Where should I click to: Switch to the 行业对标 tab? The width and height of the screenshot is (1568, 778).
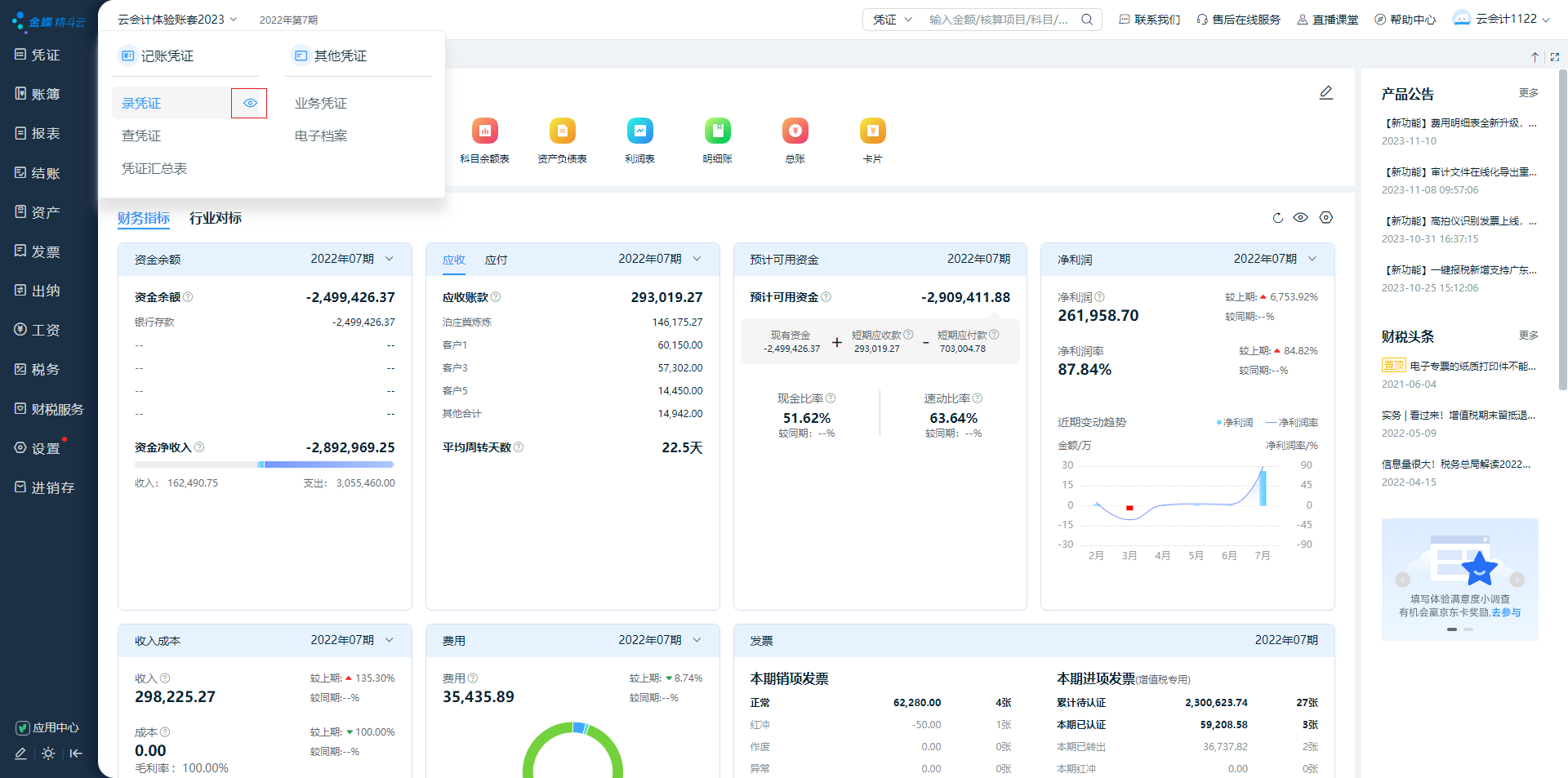pyautogui.click(x=216, y=218)
